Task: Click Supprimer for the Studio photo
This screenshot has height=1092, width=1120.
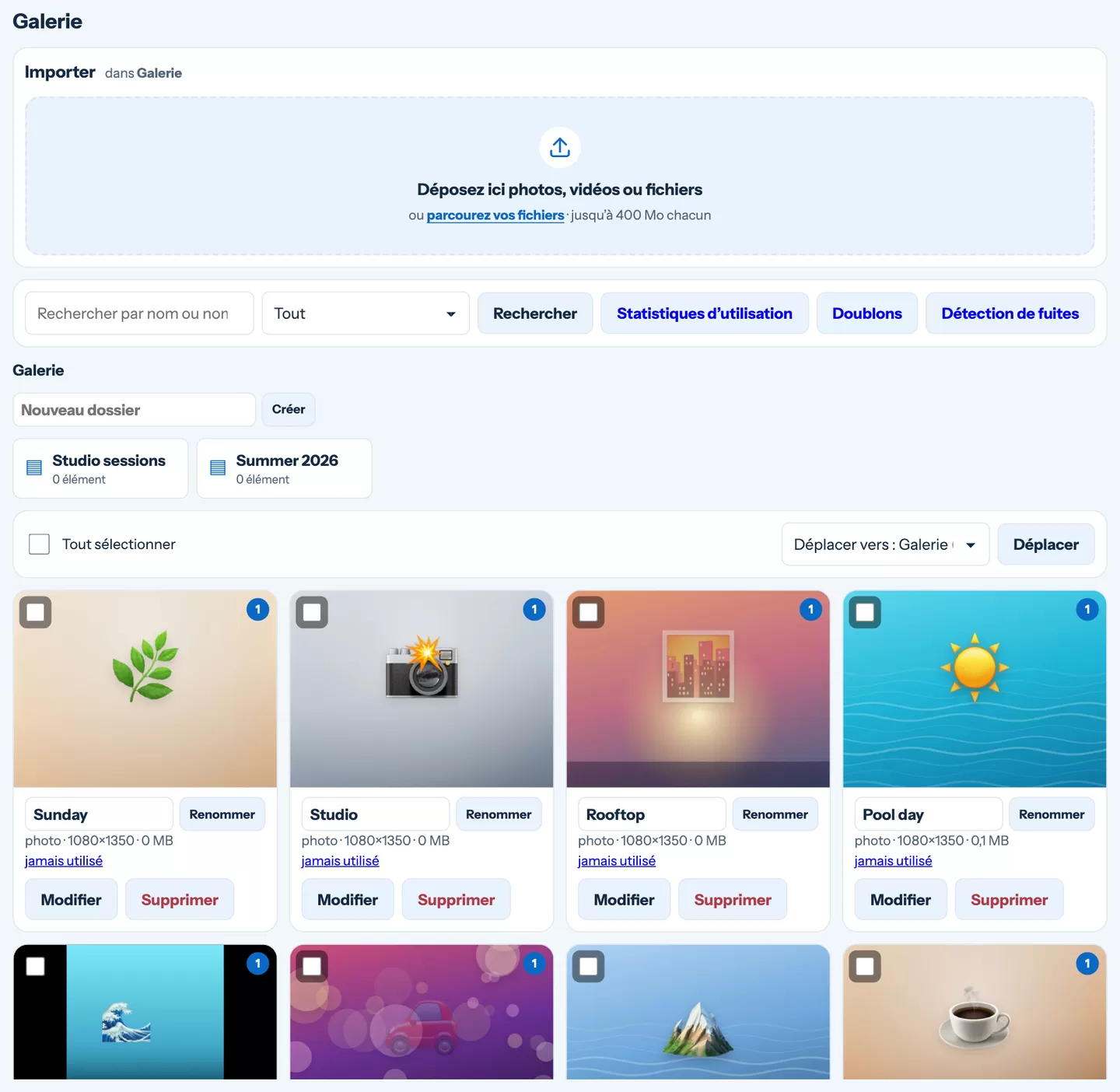Action: 457,900
